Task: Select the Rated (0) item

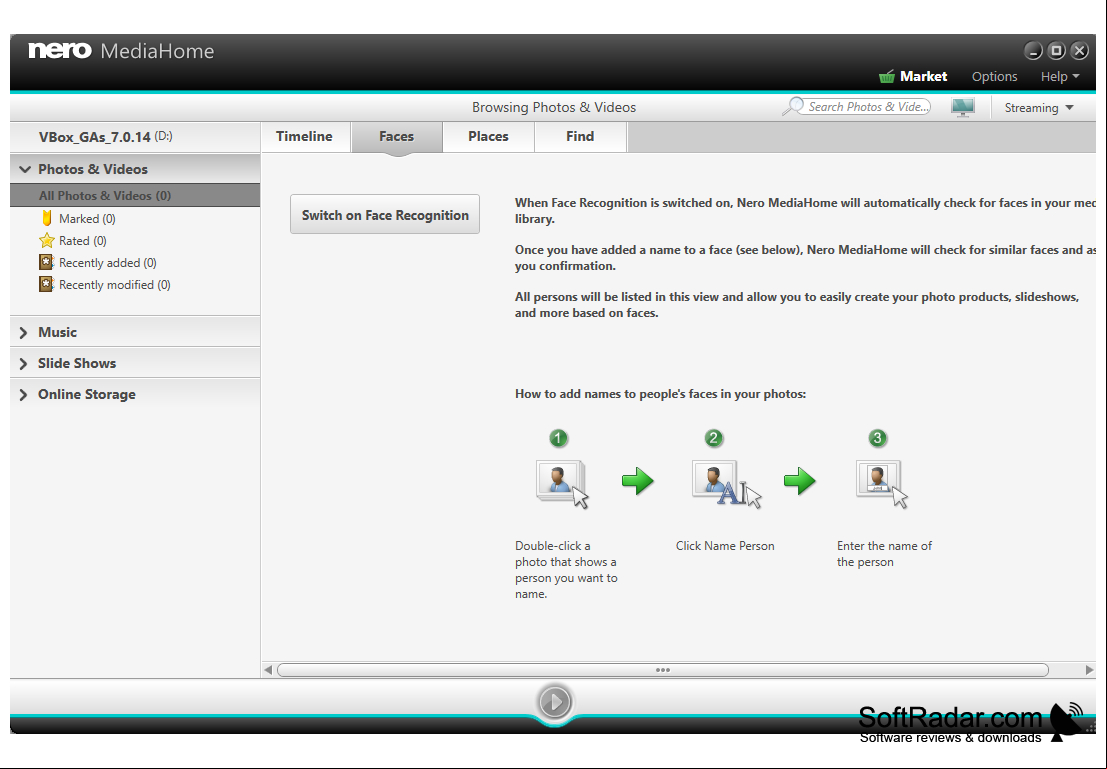Action: [x=83, y=241]
